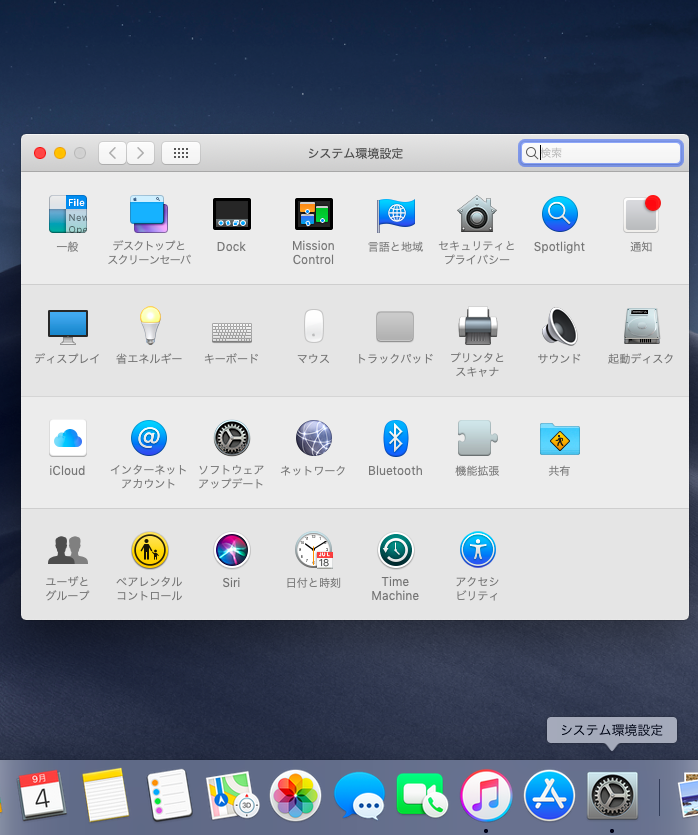Click System Preferences gear in Dock
This screenshot has height=835, width=698.
(612, 796)
